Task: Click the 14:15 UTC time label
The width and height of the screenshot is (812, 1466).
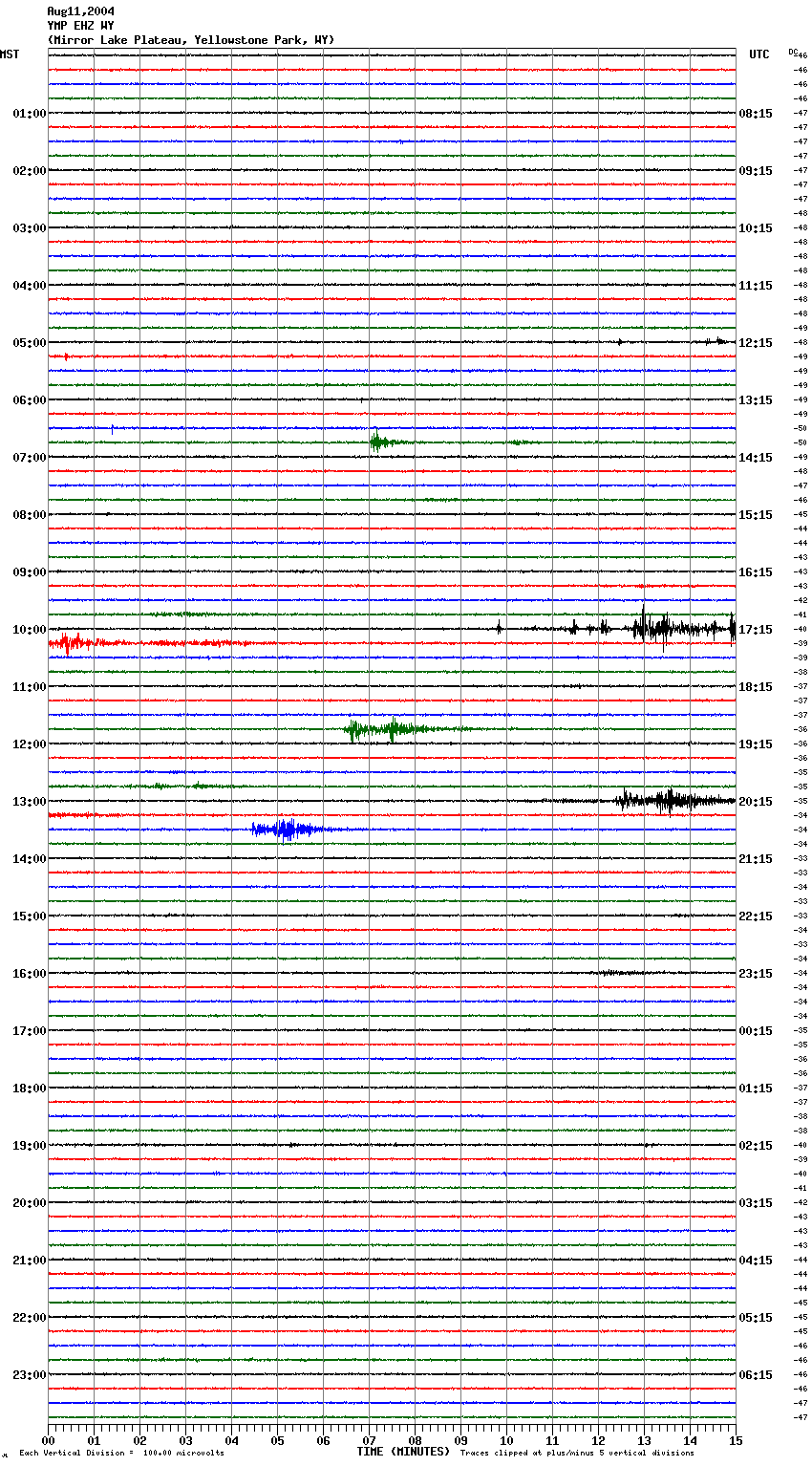Action: pyautogui.click(x=756, y=458)
